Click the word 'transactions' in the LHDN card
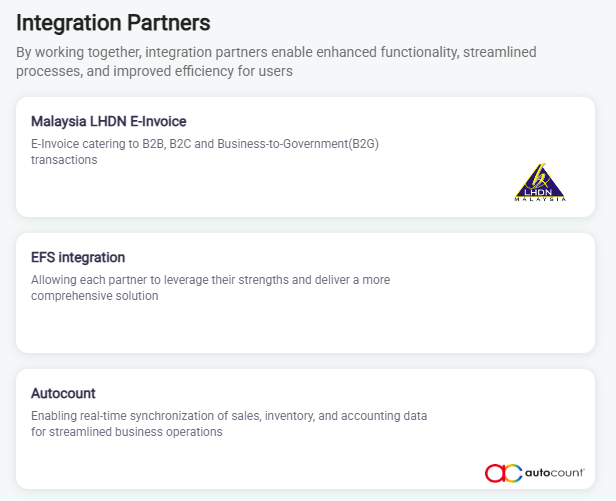Image resolution: width=616 pixels, height=501 pixels. point(64,160)
